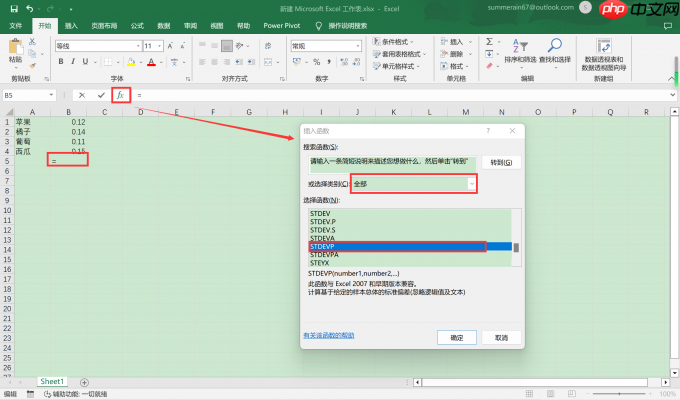680x400 pixels.
Task: Select STDEVPA in the function list
Action: (324, 255)
